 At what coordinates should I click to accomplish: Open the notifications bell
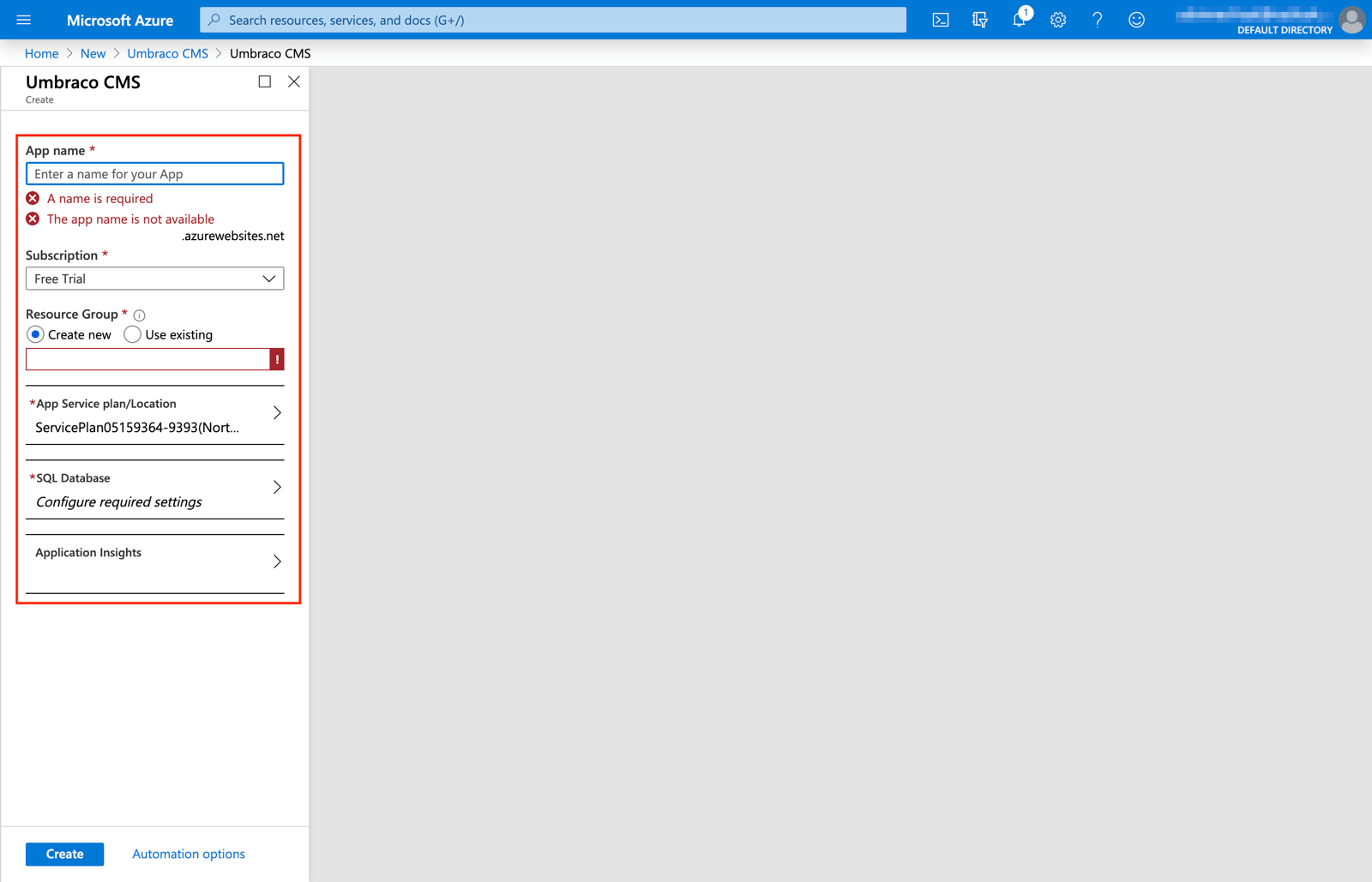(1019, 20)
